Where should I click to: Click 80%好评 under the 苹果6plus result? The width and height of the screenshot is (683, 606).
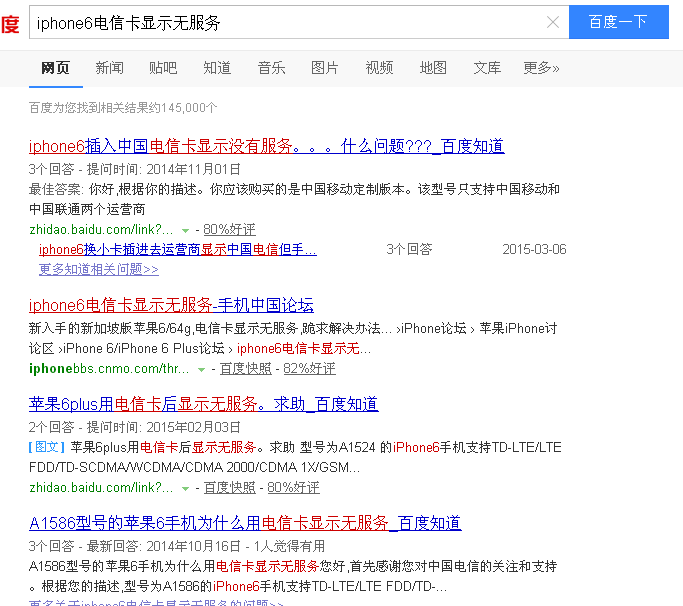click(294, 488)
